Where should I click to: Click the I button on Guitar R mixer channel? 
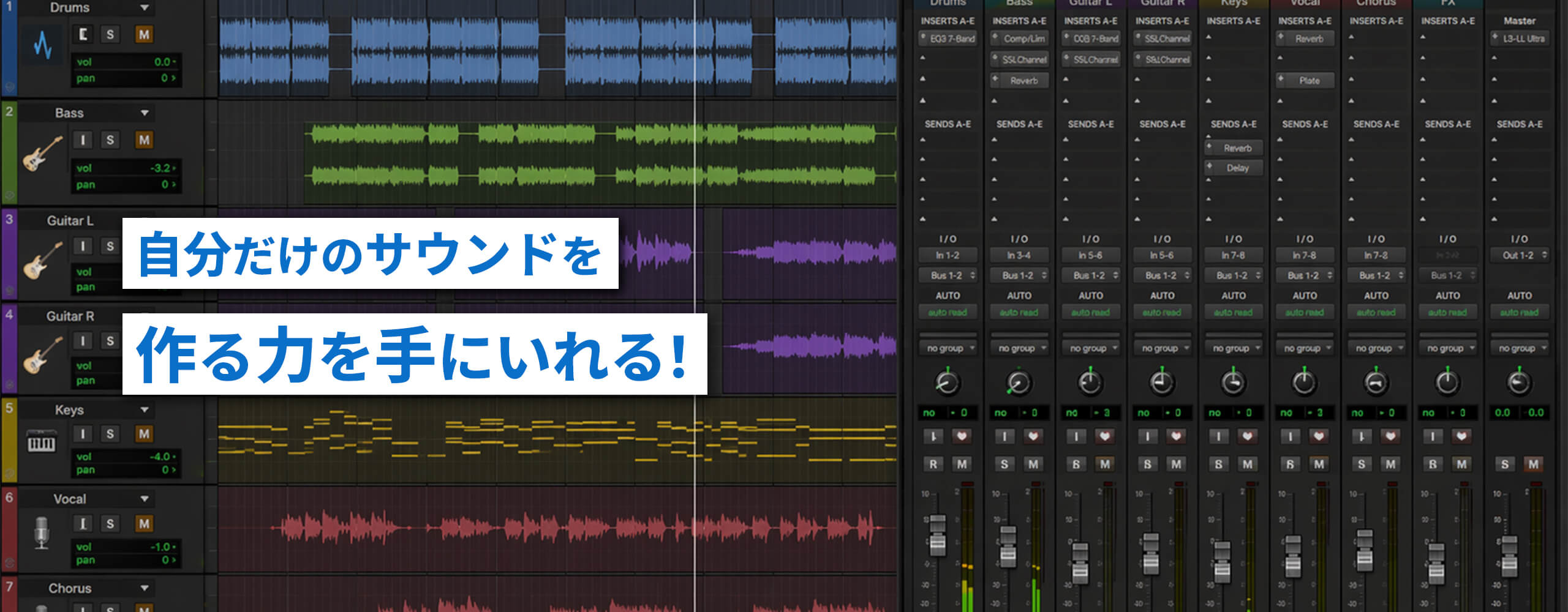(x=1147, y=436)
